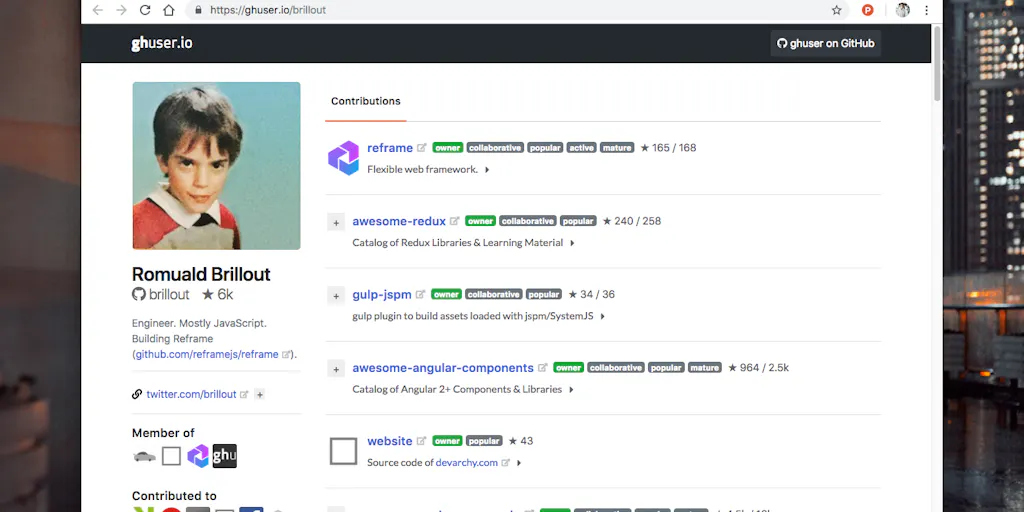
Task: Open the Chrome profile avatar
Action: click(x=903, y=10)
